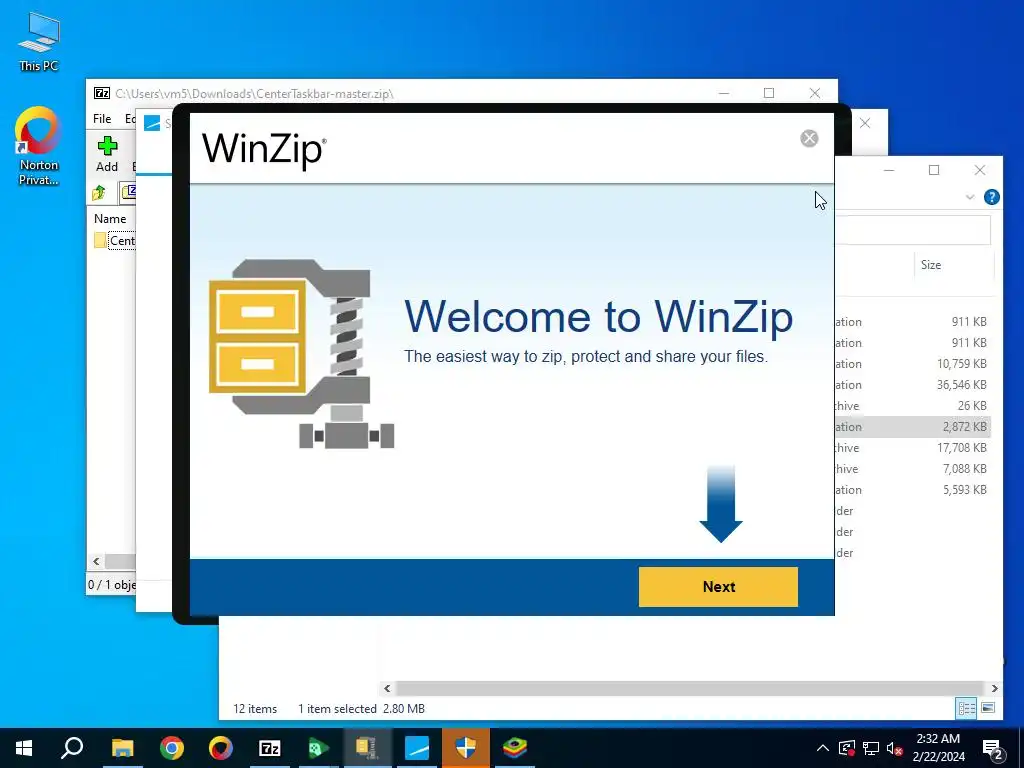Click Explorer horizontal scrollbar left arrow

pos(387,688)
